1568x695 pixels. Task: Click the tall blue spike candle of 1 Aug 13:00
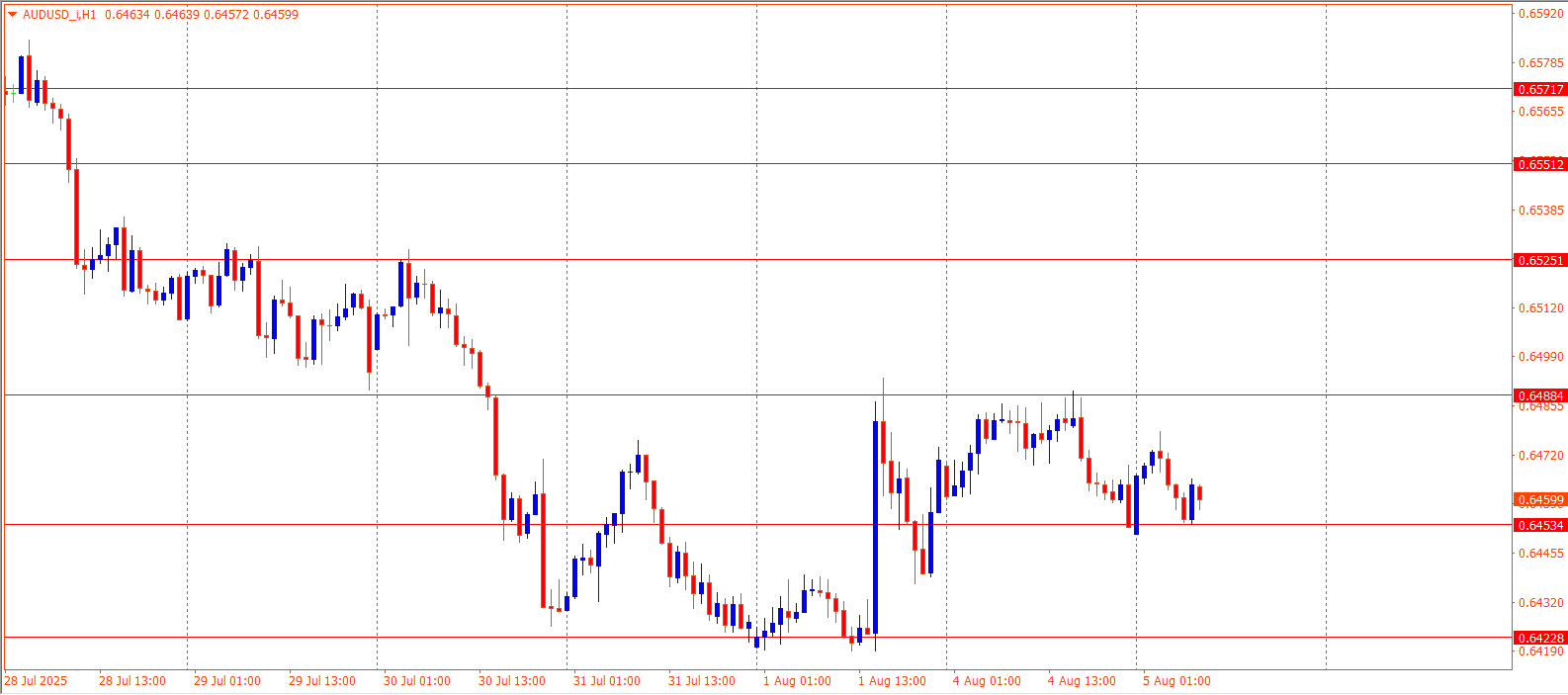(875, 528)
